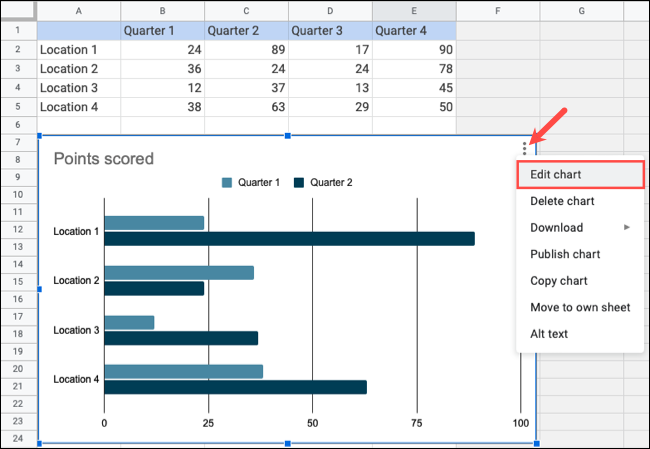
Task: Select the Location 2 cell in column A
Action: click(79, 69)
